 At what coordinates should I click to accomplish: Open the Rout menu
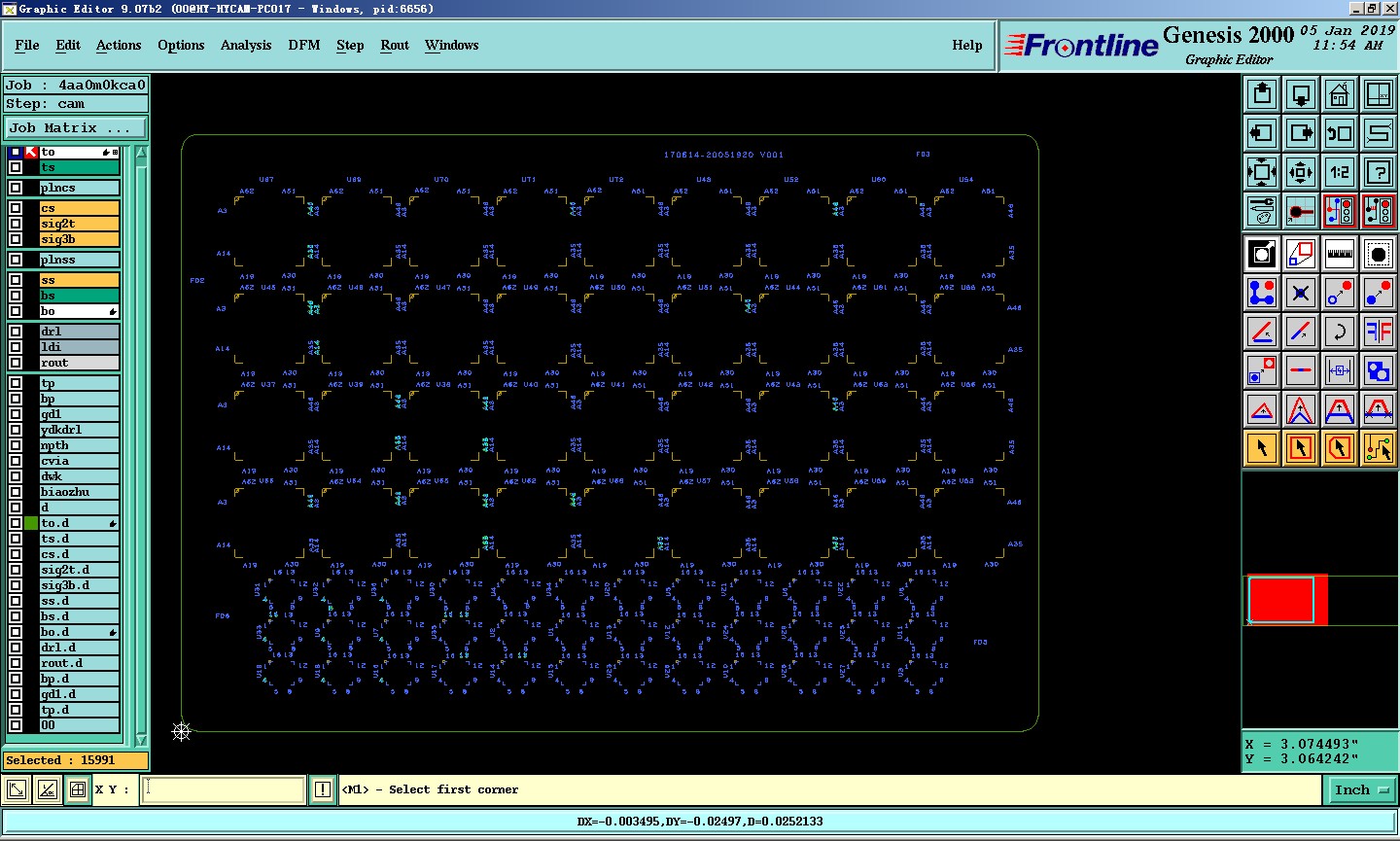tap(395, 45)
